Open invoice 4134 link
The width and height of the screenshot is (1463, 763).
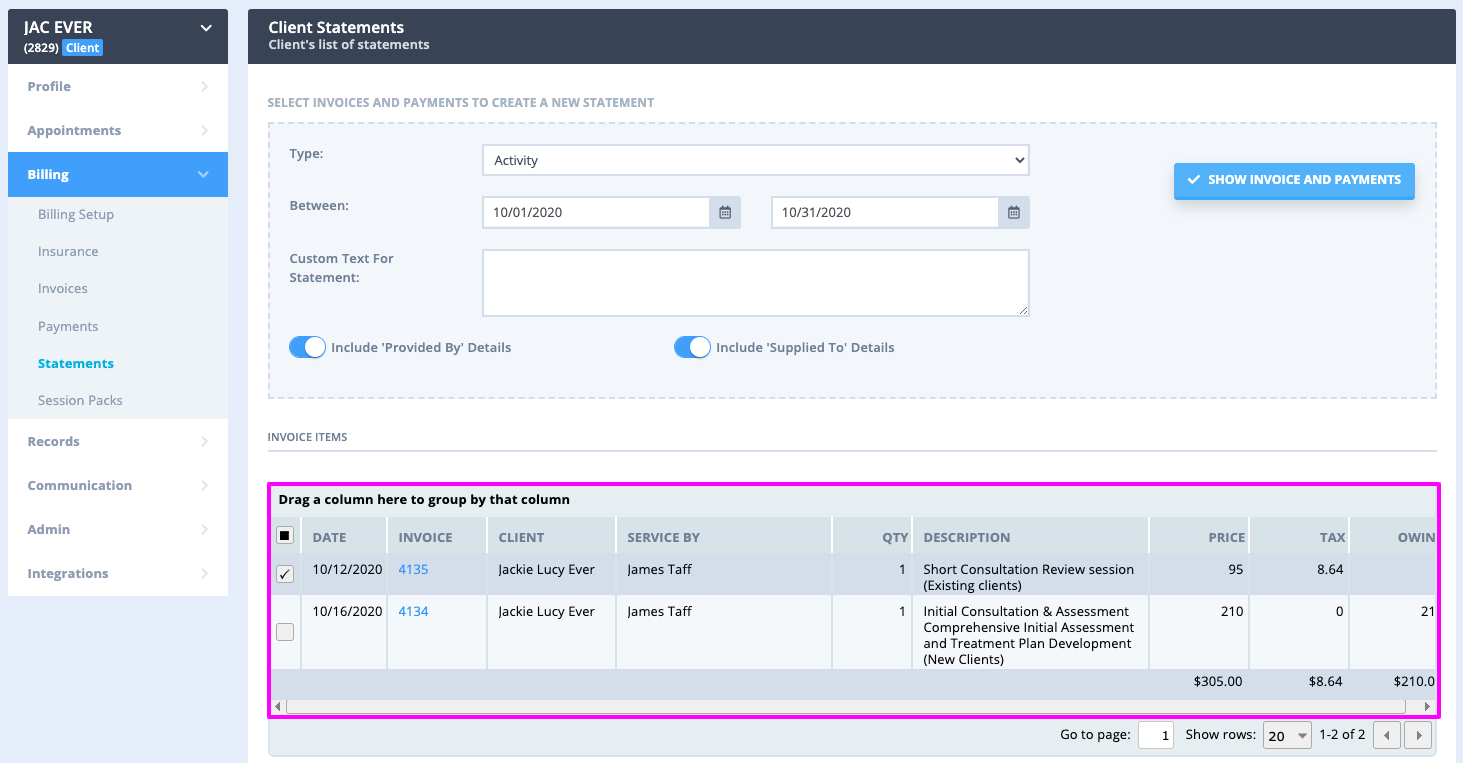[413, 611]
